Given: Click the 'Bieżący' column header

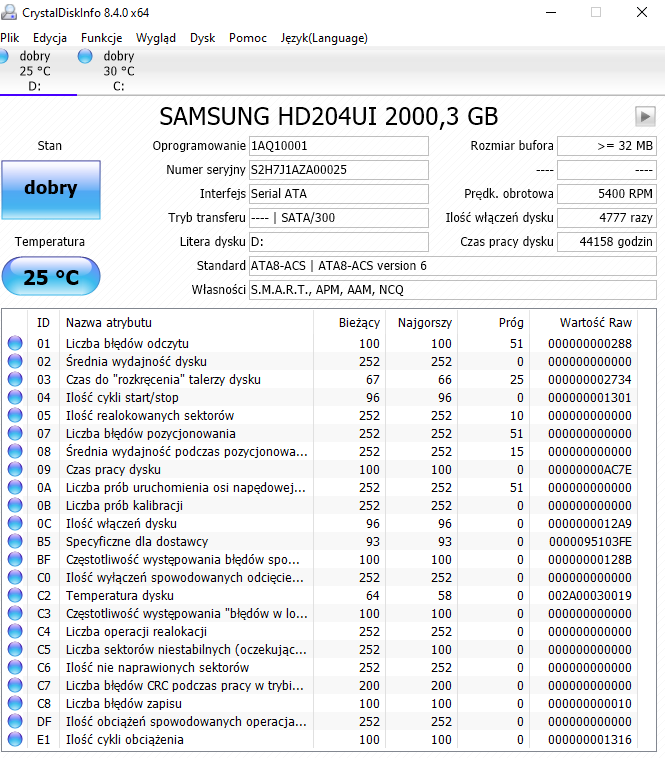Looking at the screenshot, I should click(359, 322).
